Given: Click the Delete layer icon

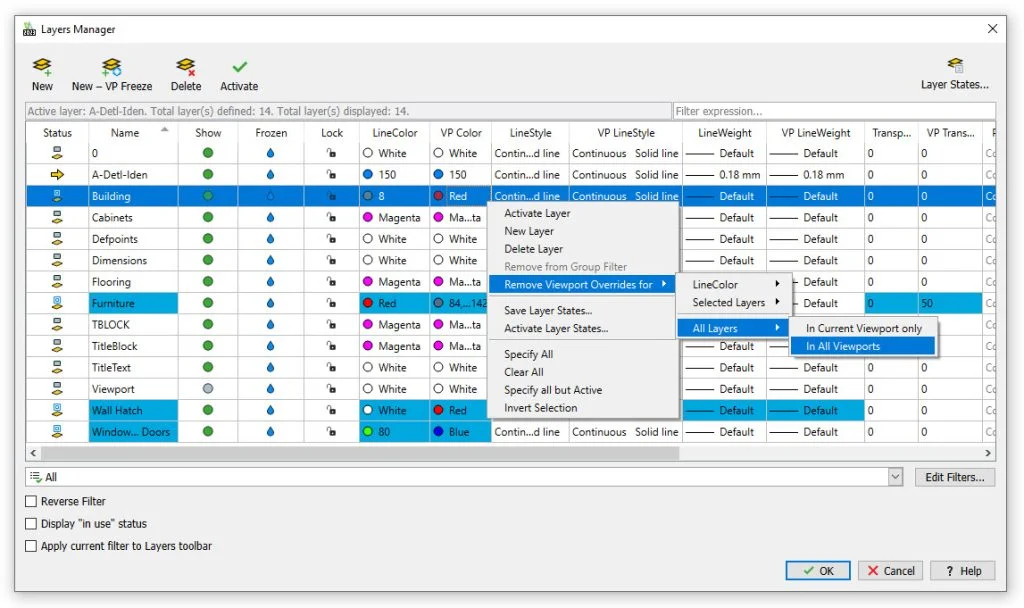Looking at the screenshot, I should click(185, 67).
